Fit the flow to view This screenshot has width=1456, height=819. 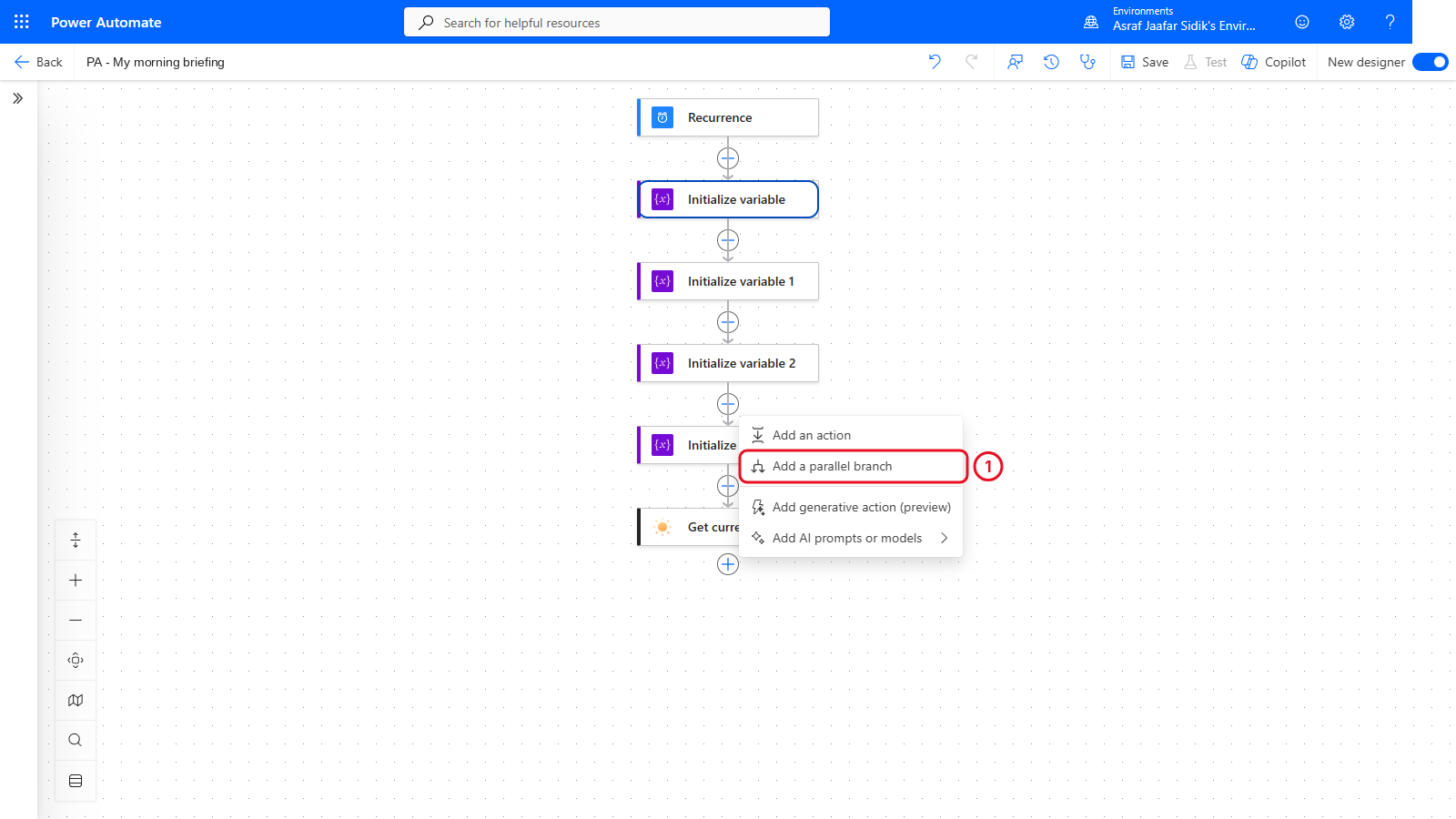coord(76,661)
